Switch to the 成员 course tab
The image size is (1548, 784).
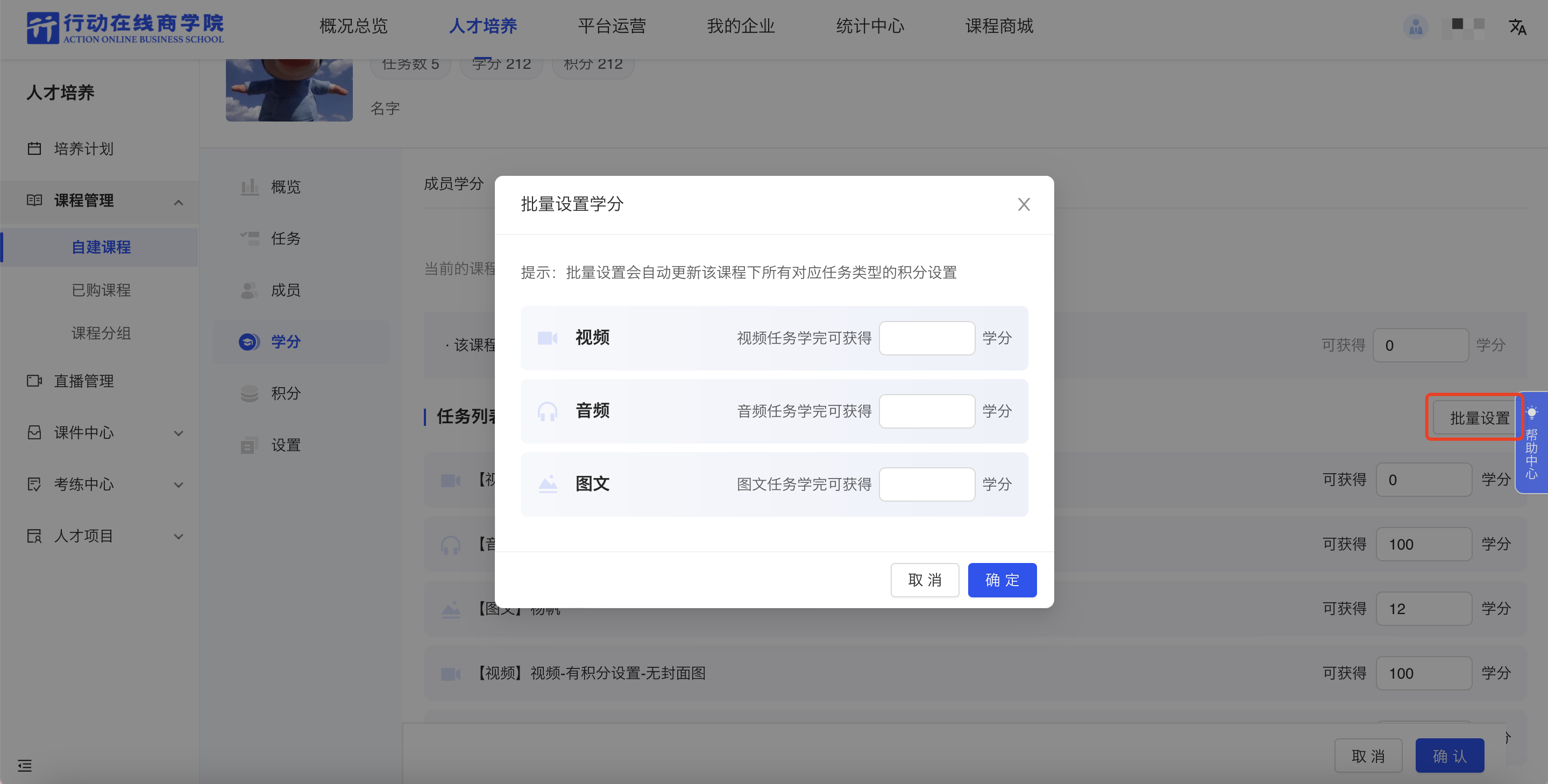click(x=301, y=290)
